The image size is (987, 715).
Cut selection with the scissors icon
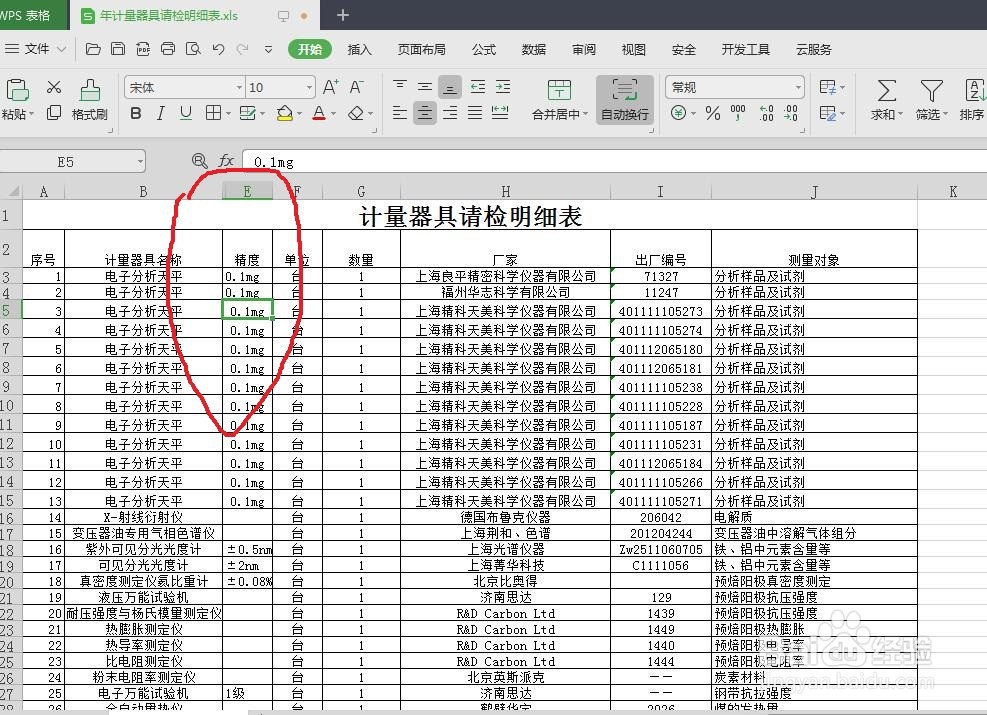54,87
